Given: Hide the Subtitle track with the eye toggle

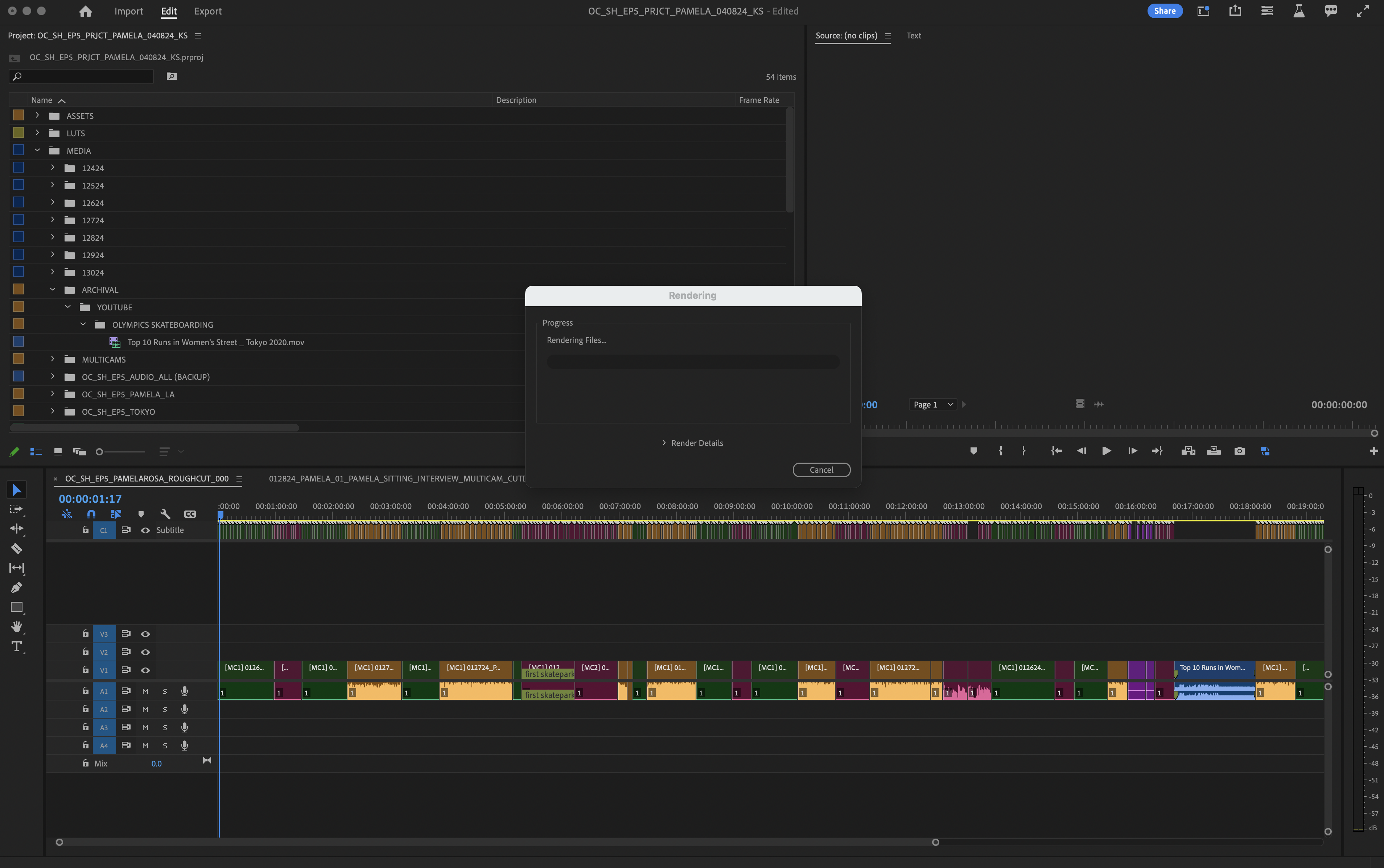Looking at the screenshot, I should point(145,530).
